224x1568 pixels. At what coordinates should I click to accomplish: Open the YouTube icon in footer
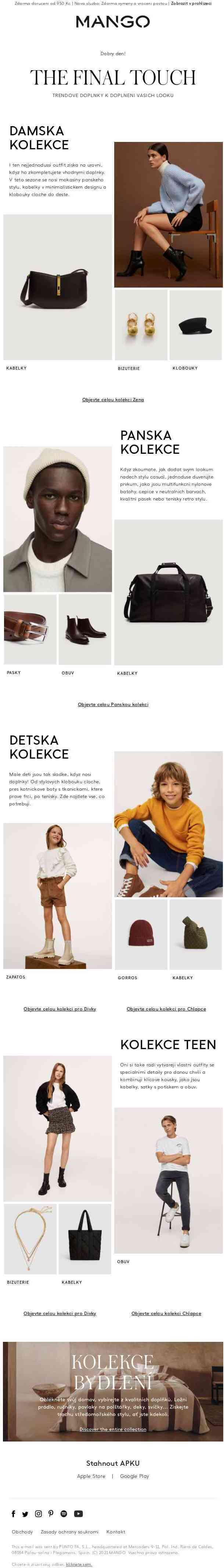[78, 1513]
